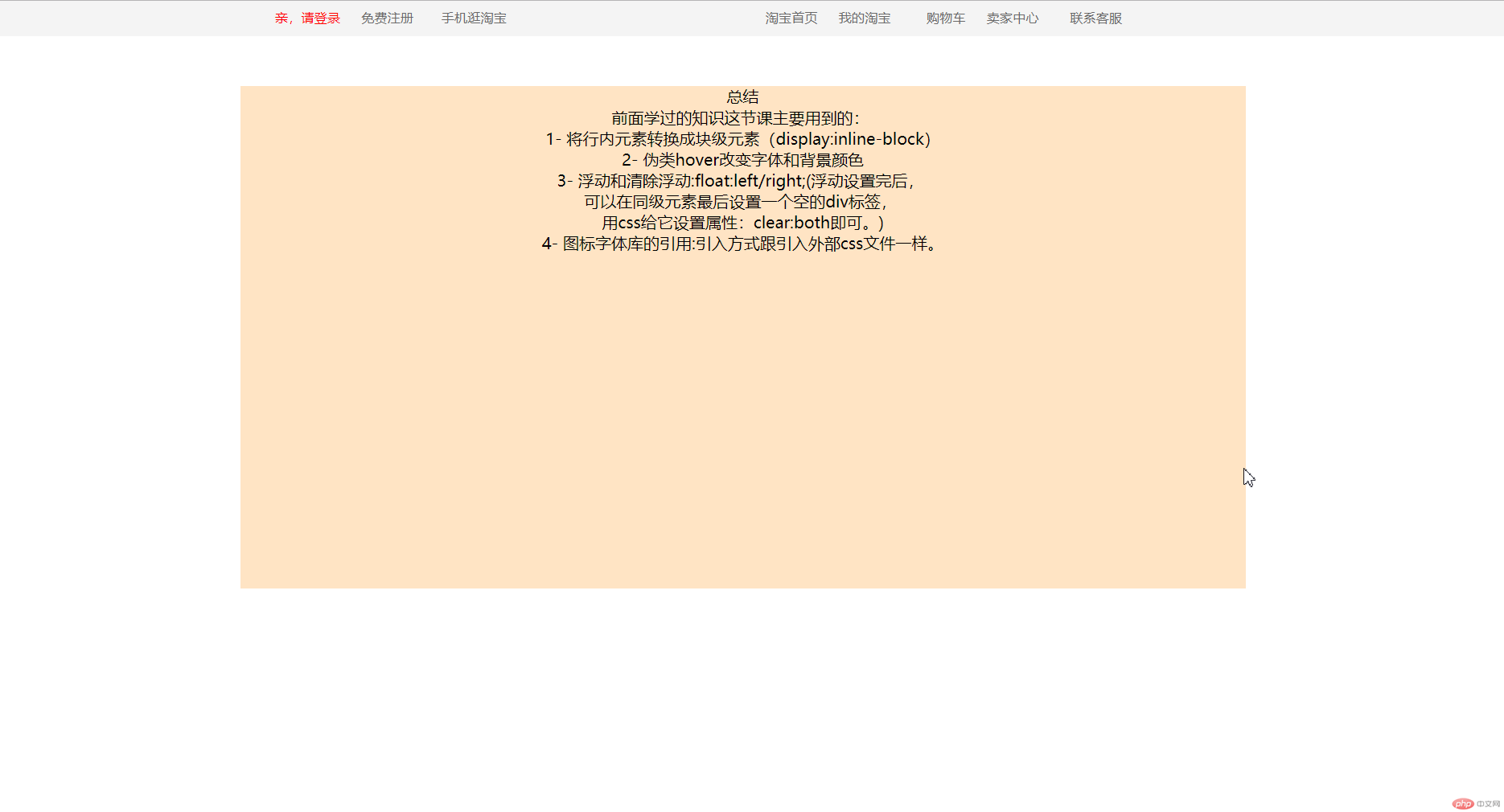Click the 联系客服 customer service link
Screen dimensions: 1504x812
[1095, 18]
